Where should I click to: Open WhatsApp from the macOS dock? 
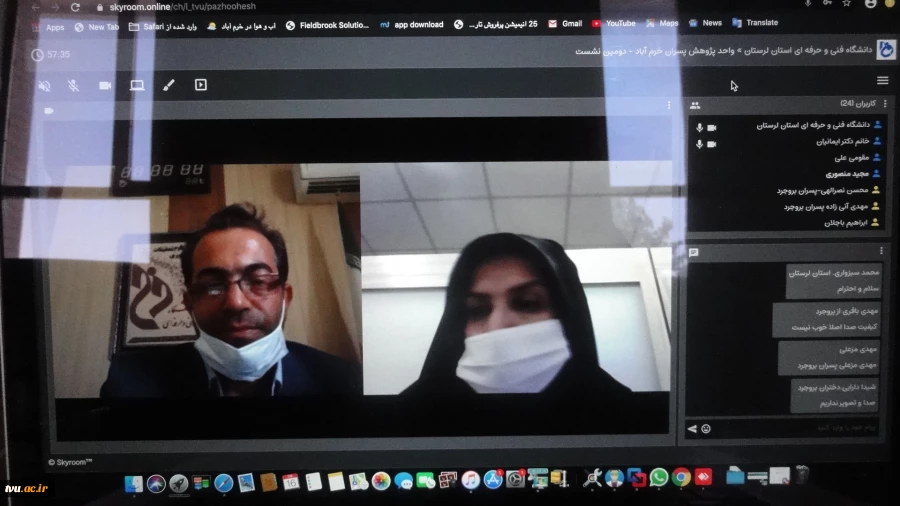click(x=659, y=478)
